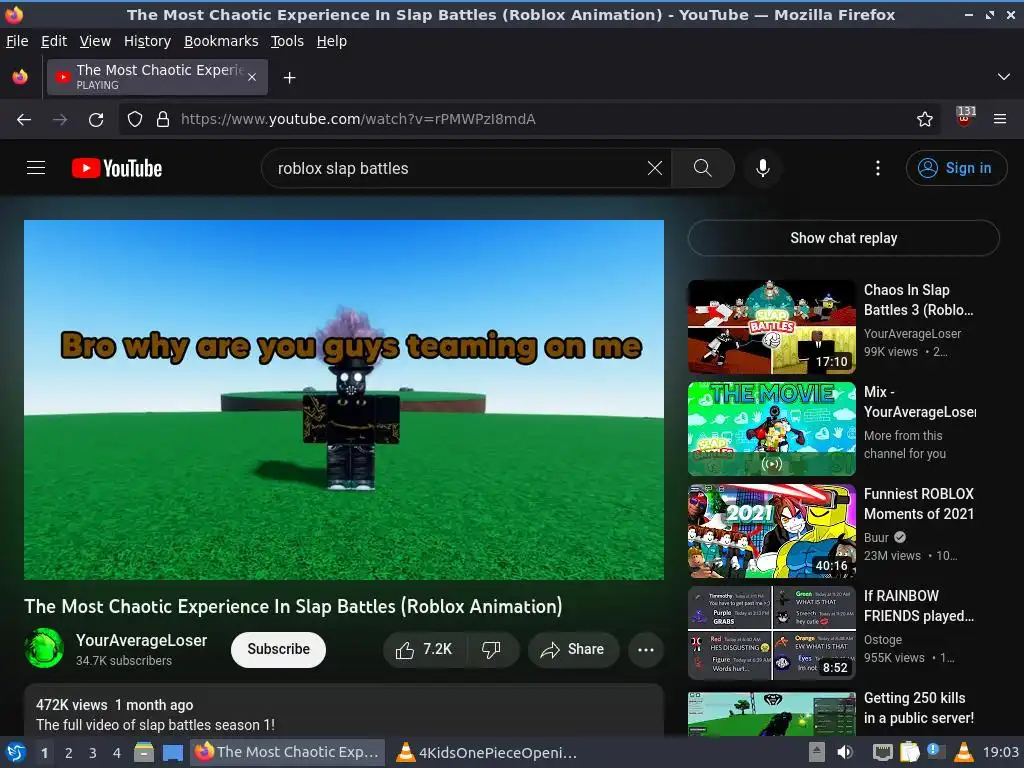This screenshot has width=1024, height=768.
Task: Open the volume speaker tray icon
Action: (845, 752)
